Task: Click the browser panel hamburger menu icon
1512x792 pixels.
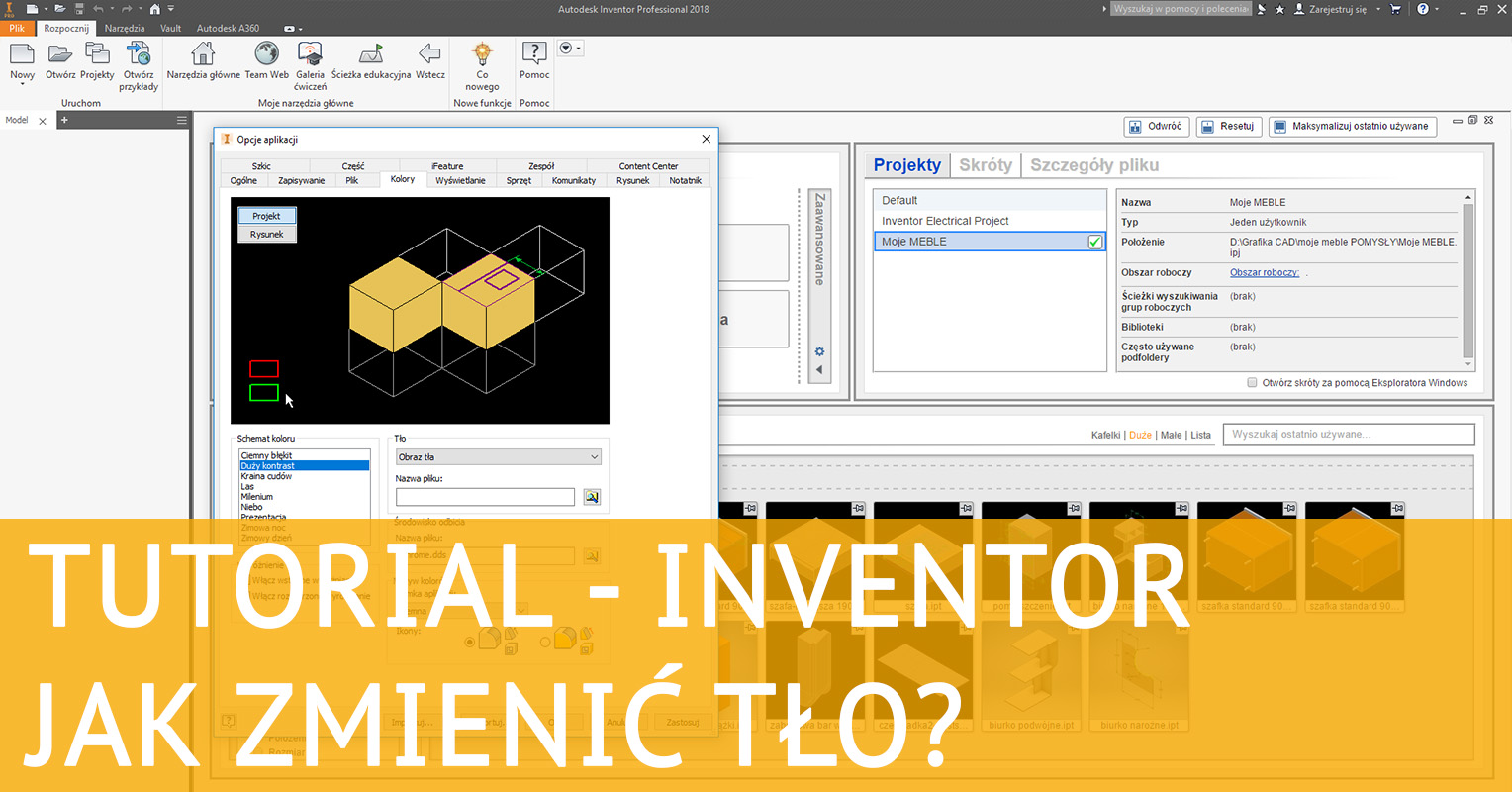Action: [181, 120]
